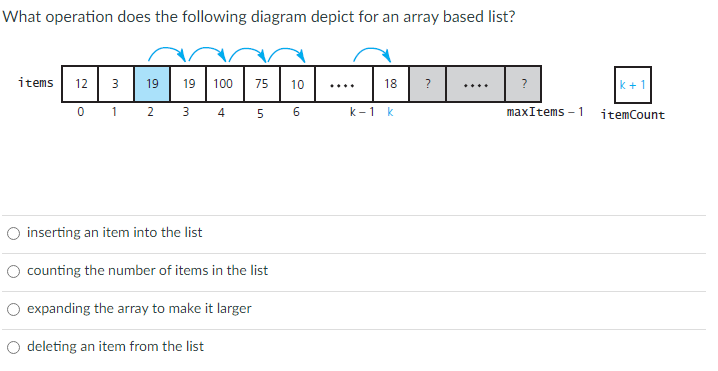Click the "items" array label

[36, 83]
